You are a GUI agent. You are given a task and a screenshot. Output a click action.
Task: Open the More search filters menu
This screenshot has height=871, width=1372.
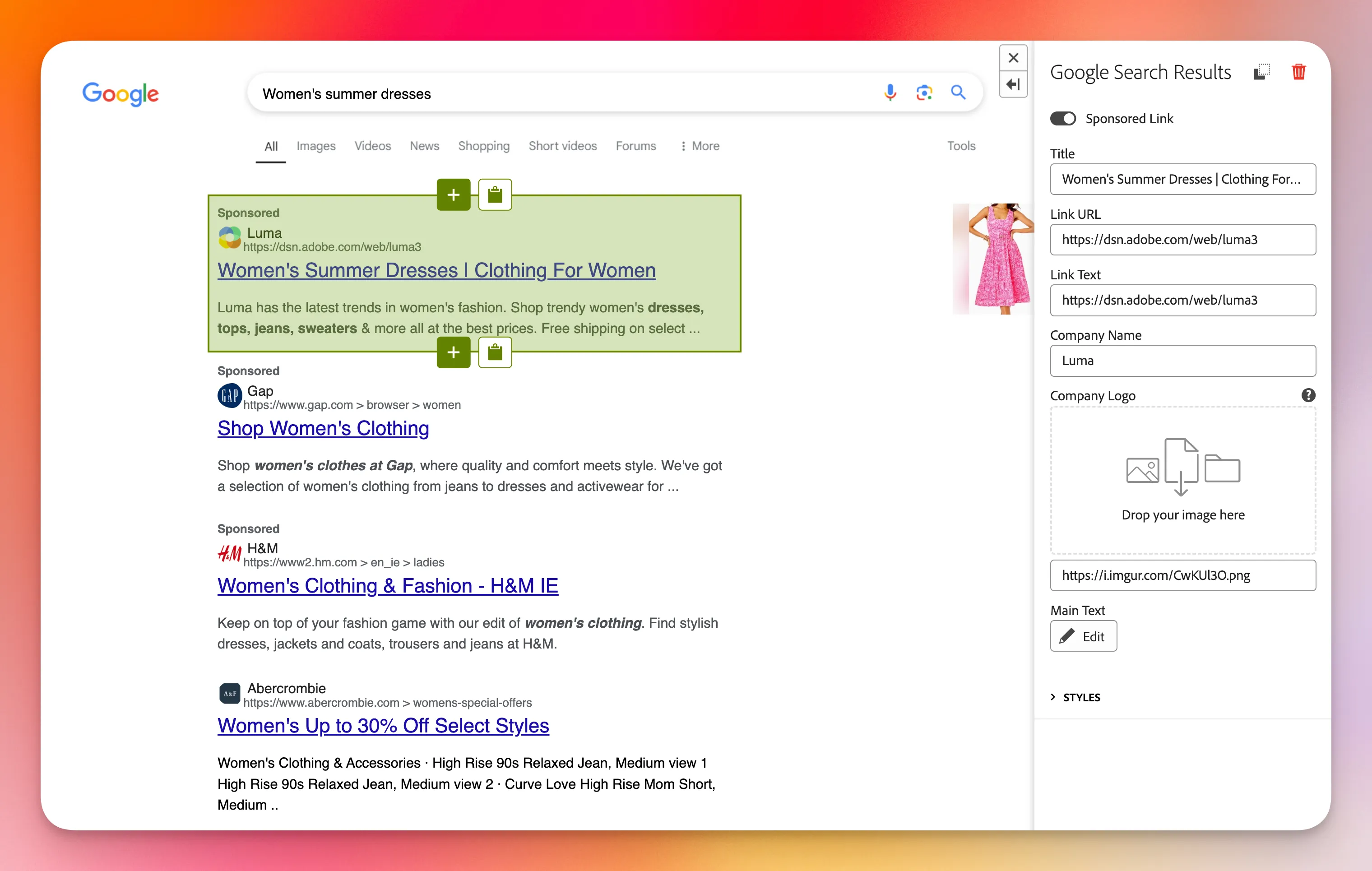(x=700, y=146)
